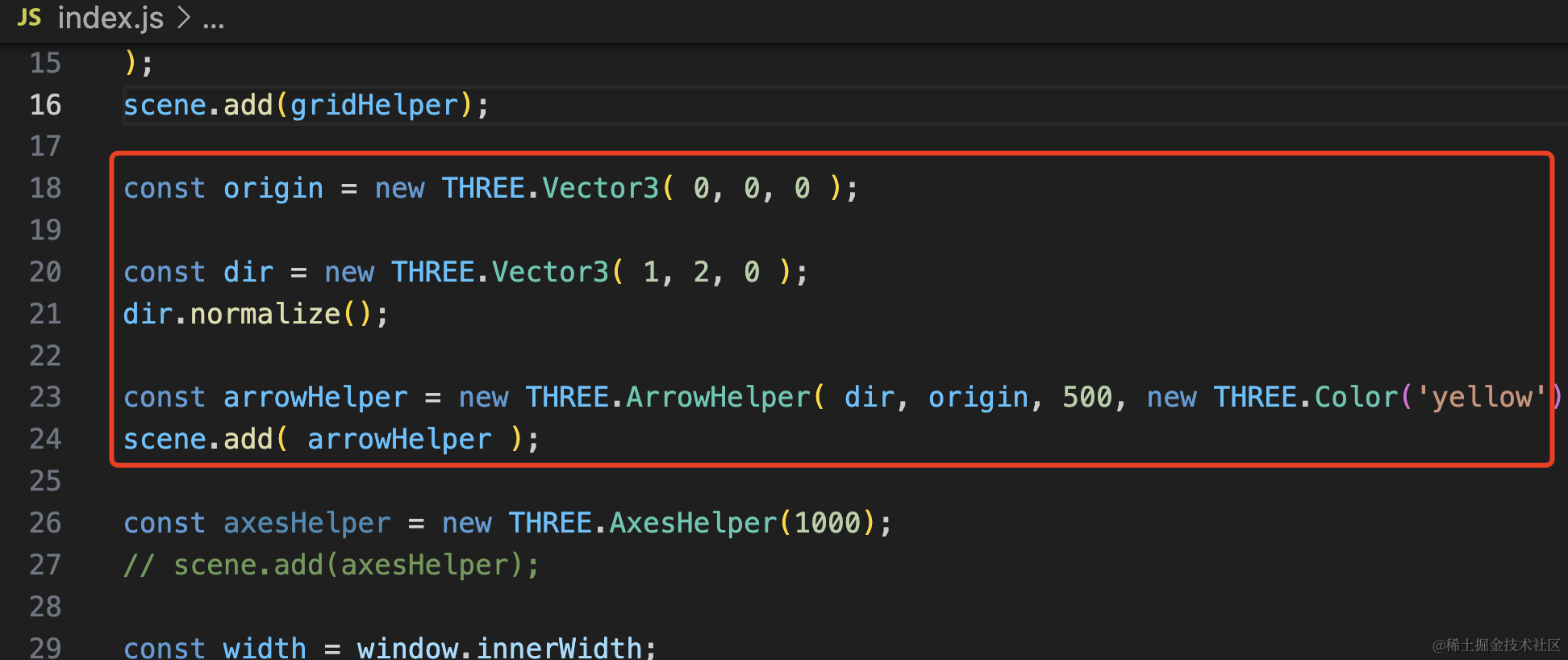Viewport: 1568px width, 660px height.
Task: Click THREE namespace on line 20
Action: point(432,272)
